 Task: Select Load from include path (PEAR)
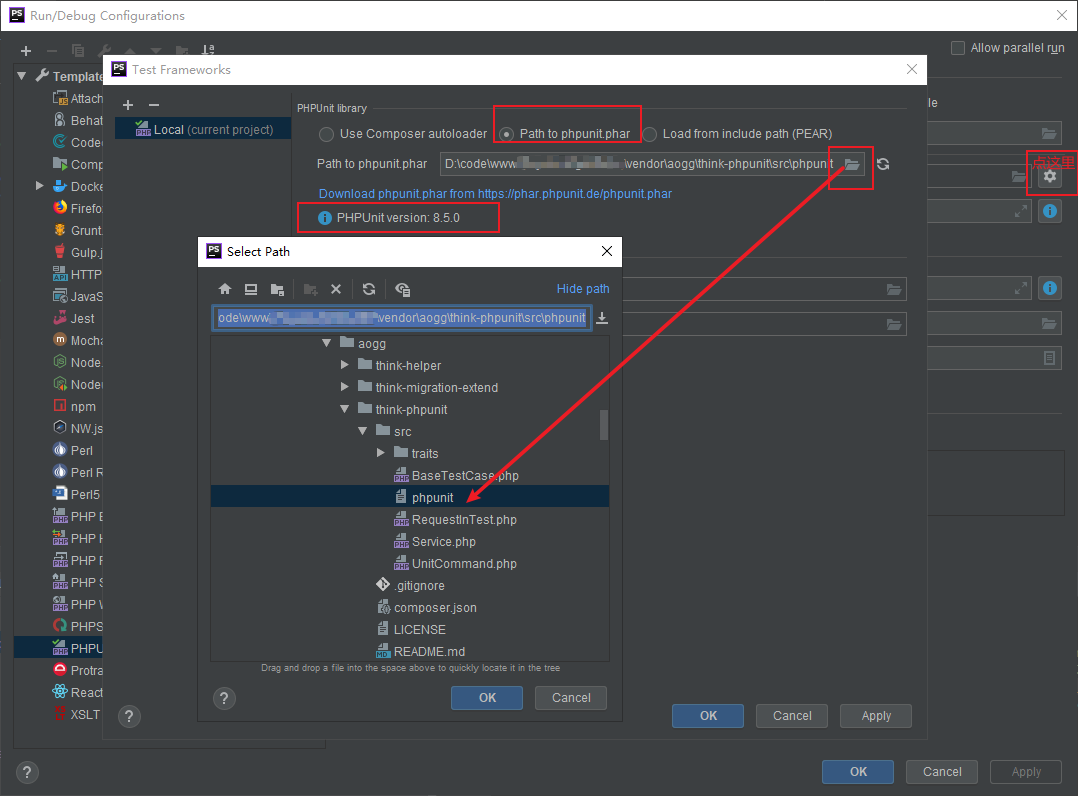650,134
